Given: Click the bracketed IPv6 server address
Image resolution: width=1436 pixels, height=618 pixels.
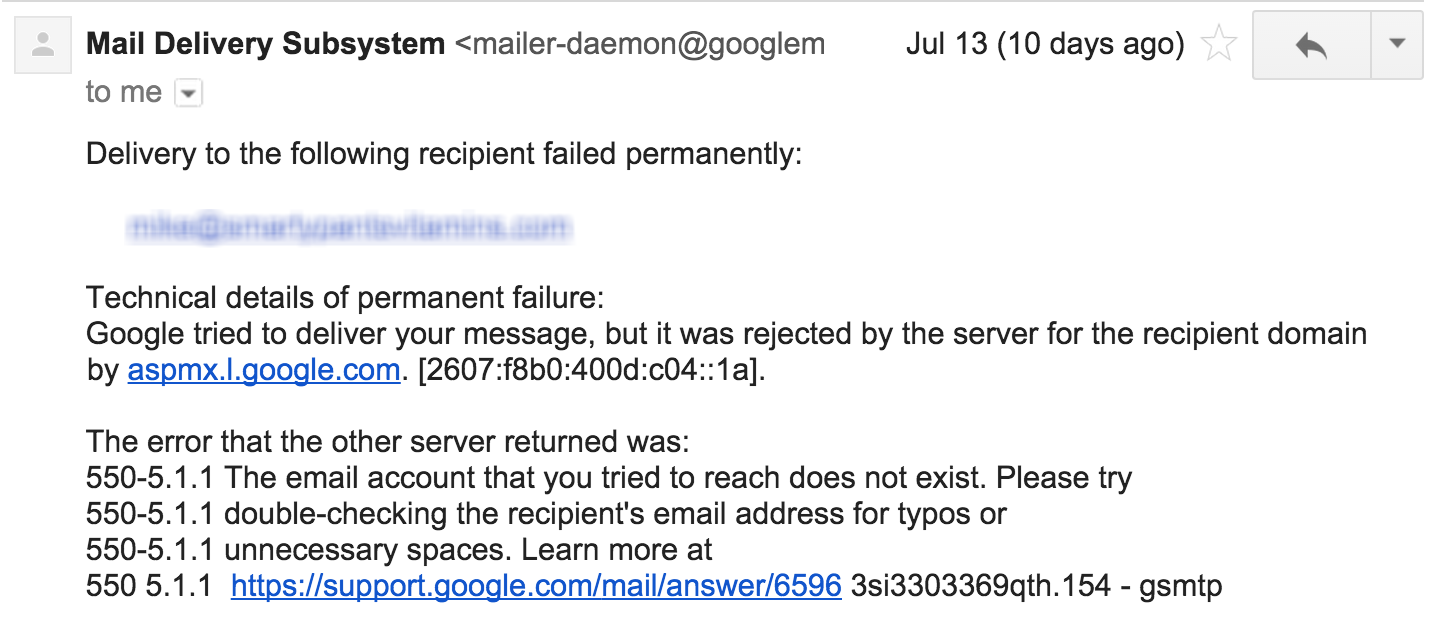Looking at the screenshot, I should [x=590, y=371].
